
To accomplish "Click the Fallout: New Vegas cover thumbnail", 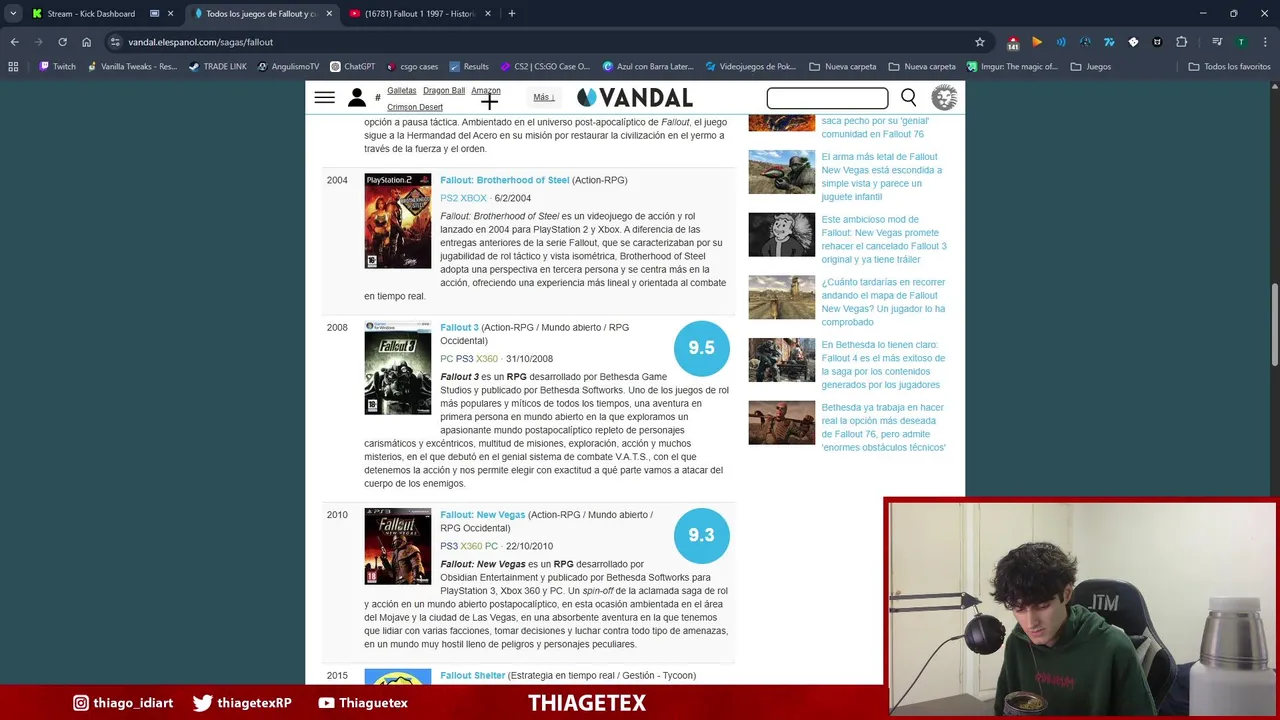I will [398, 546].
